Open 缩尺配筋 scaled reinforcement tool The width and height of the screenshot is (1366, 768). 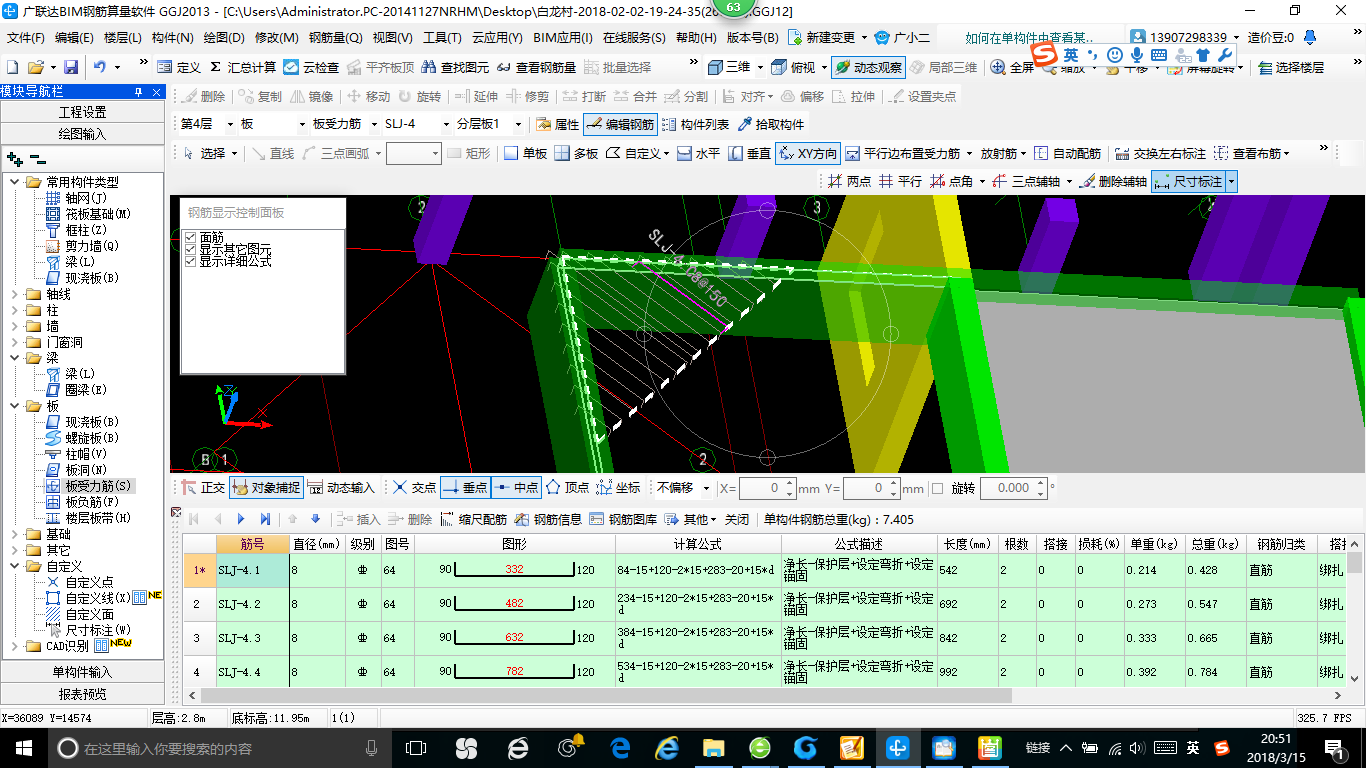click(x=473, y=519)
